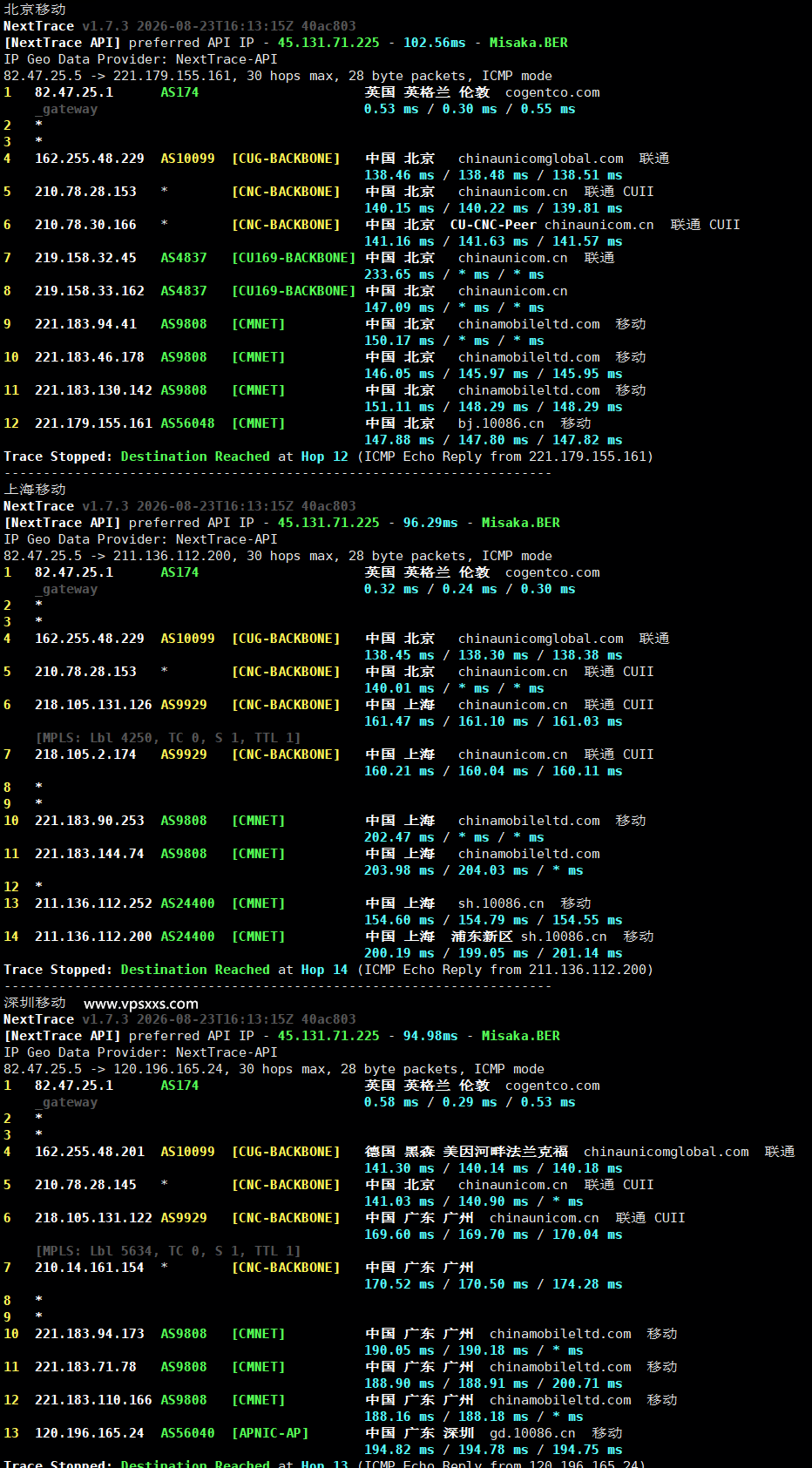812x1468 pixels.
Task: Click hop IP 221.183.46.178
Action: coord(90,357)
